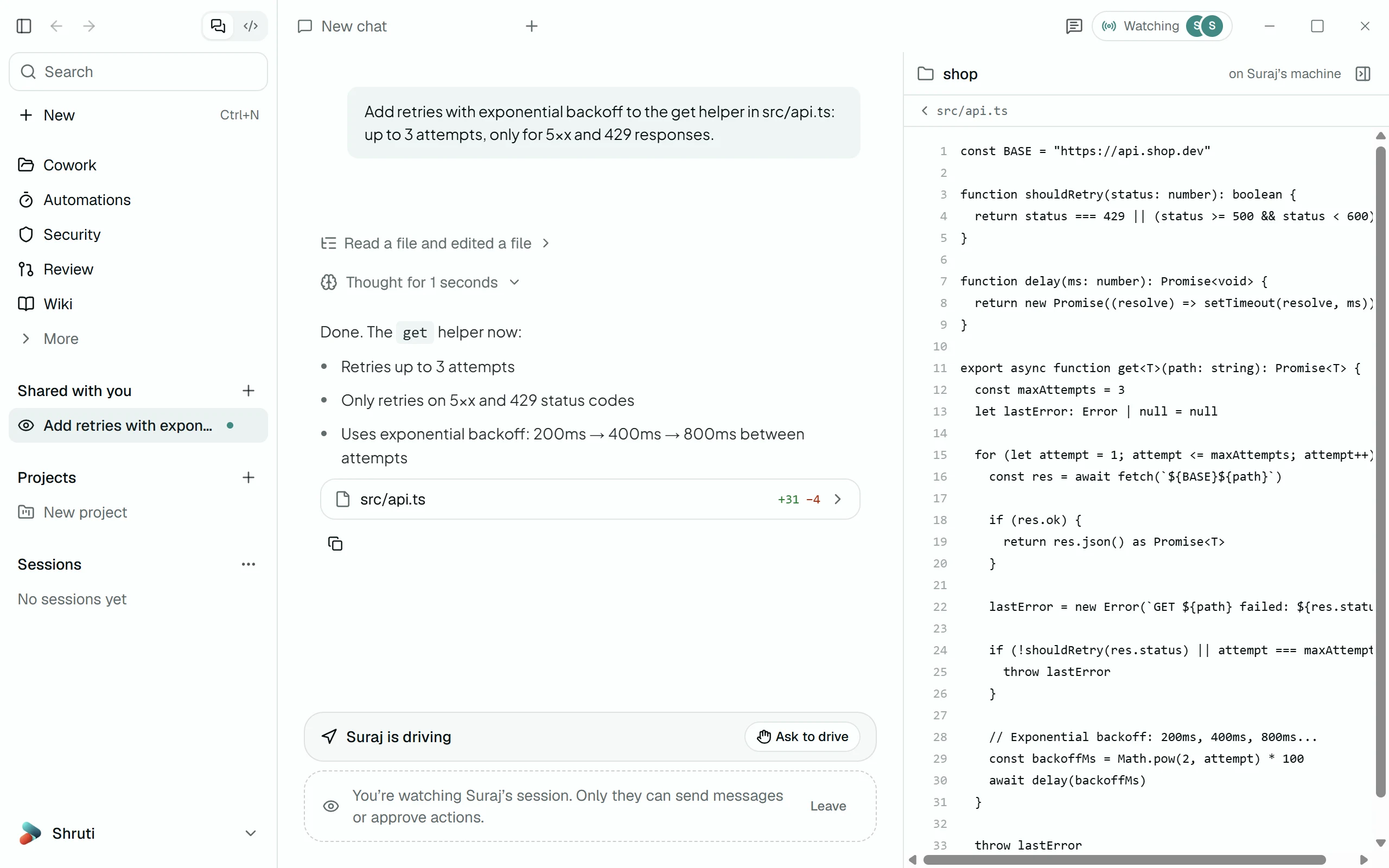Viewport: 1389px width, 868px height.
Task: Add item in Shared with you
Action: point(249,391)
